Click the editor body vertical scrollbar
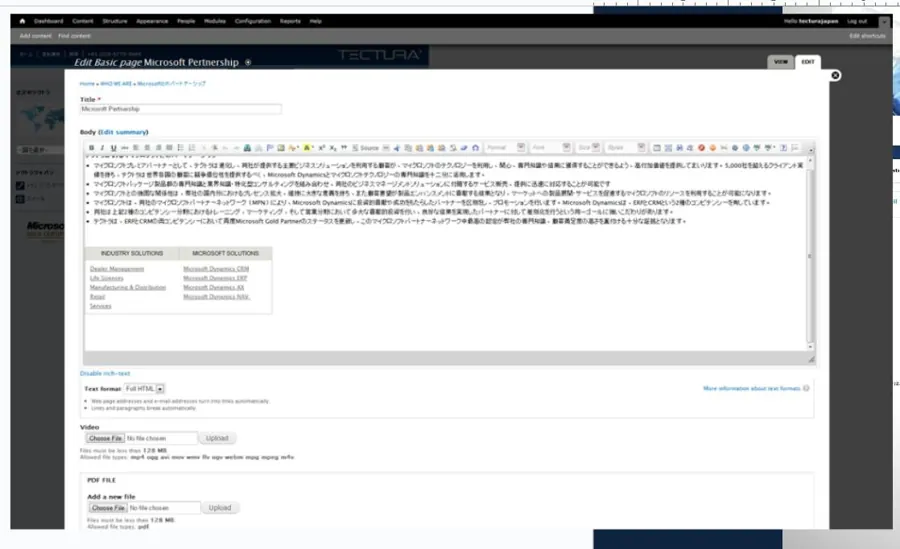Image resolution: width=900 pixels, height=549 pixels. click(810, 253)
